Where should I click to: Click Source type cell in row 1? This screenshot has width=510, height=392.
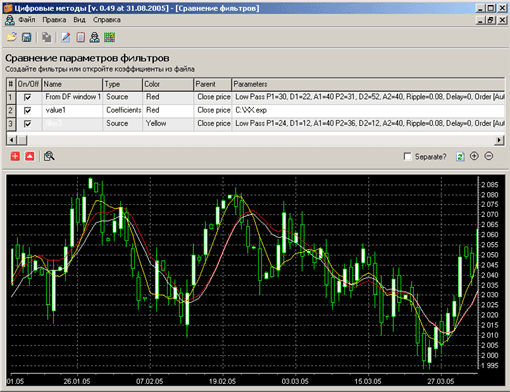point(123,97)
